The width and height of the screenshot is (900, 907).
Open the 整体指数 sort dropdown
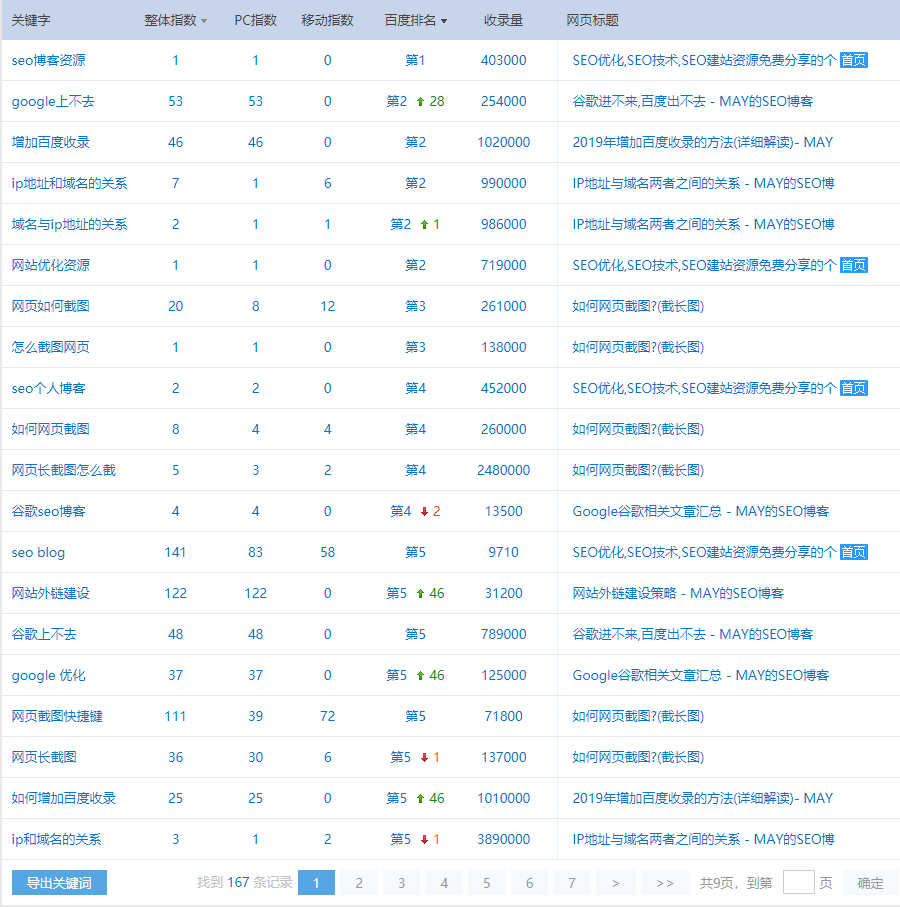[204, 19]
